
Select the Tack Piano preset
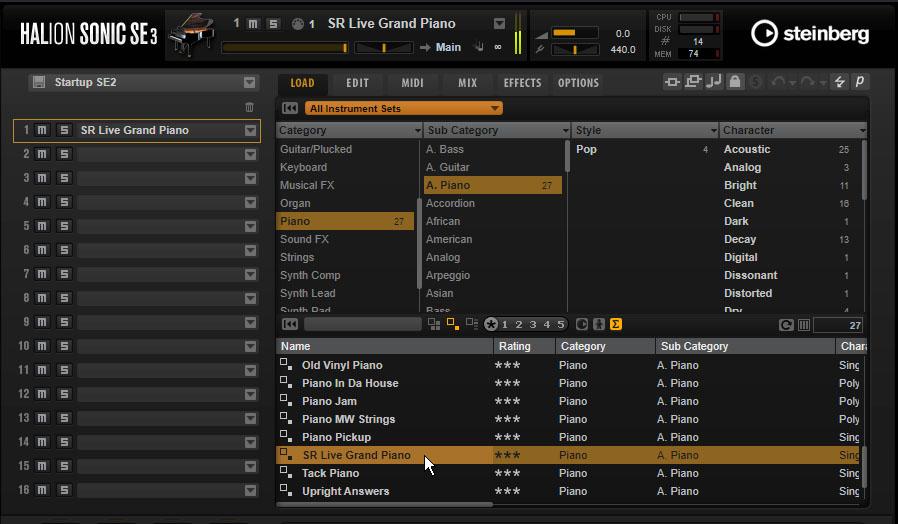330,473
